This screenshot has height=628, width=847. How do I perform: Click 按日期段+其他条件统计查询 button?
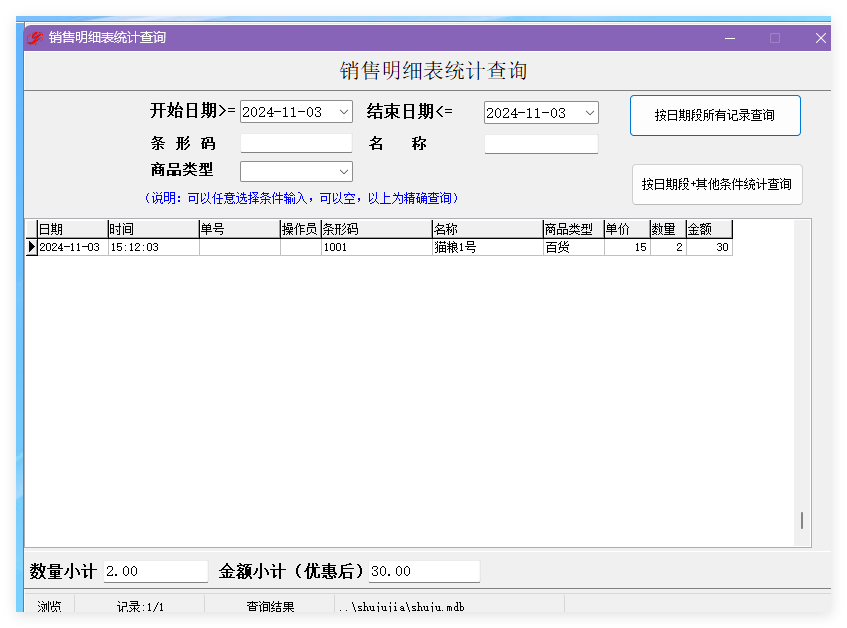717,185
